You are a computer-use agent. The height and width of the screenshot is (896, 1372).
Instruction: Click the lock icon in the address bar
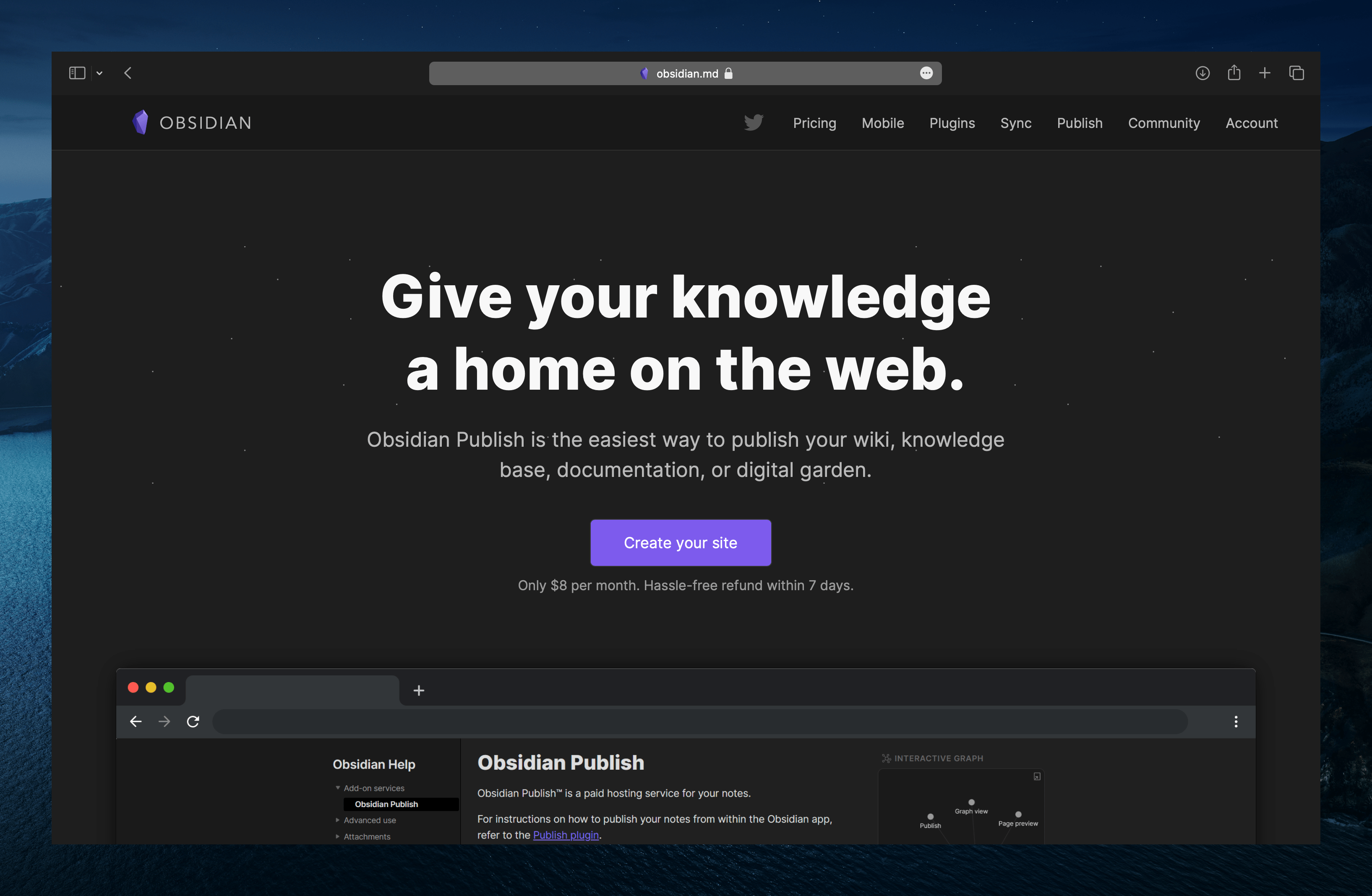tap(728, 73)
